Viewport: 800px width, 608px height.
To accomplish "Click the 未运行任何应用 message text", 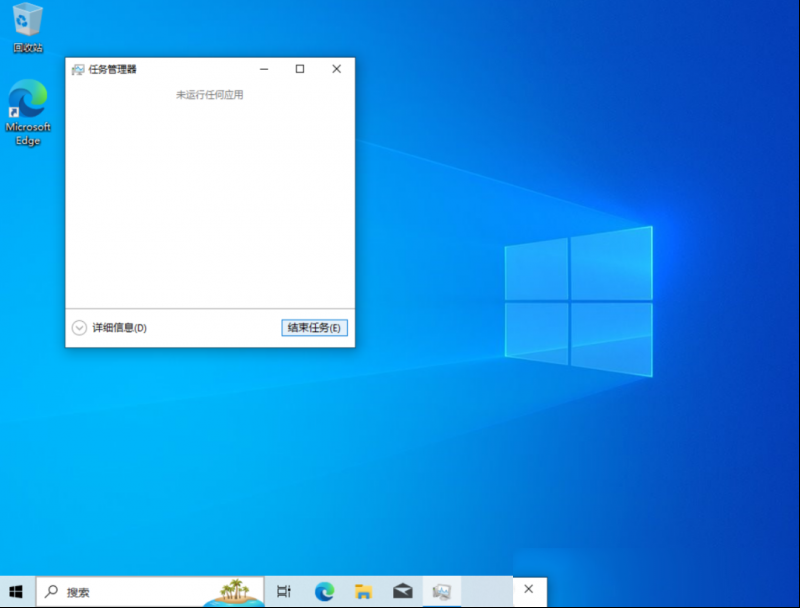I will click(210, 95).
